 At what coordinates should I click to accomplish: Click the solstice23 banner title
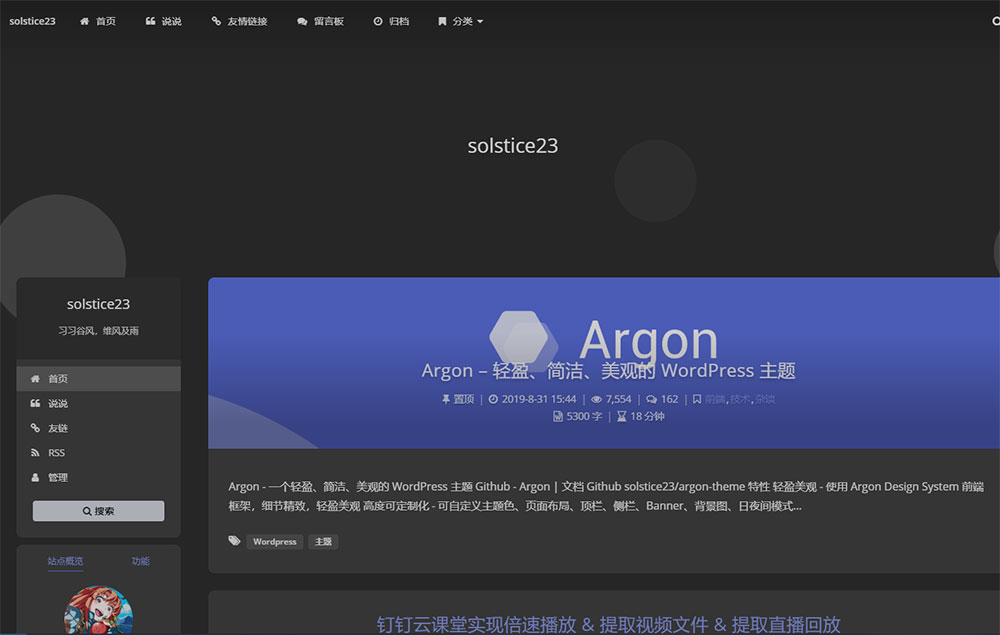(513, 145)
